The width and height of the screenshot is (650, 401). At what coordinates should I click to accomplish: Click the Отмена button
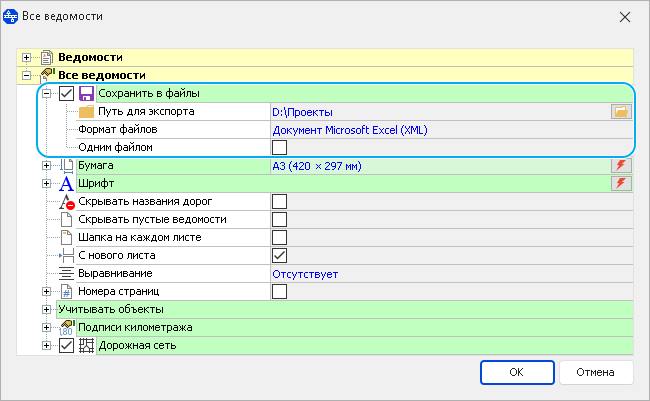(x=596, y=372)
